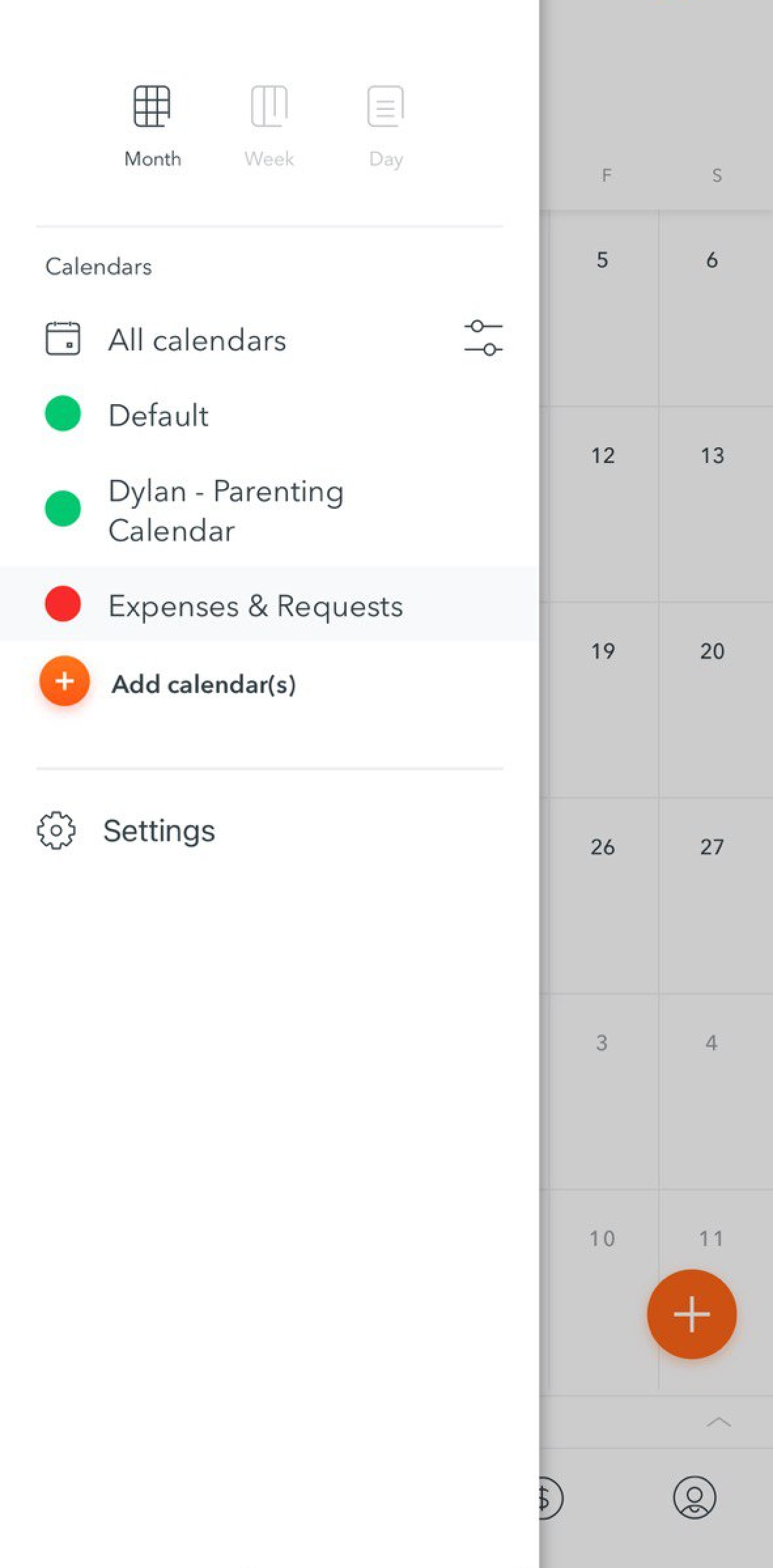The width and height of the screenshot is (773, 1568).
Task: Toggle Dylan - Parenting Calendar green dot
Action: click(x=63, y=509)
